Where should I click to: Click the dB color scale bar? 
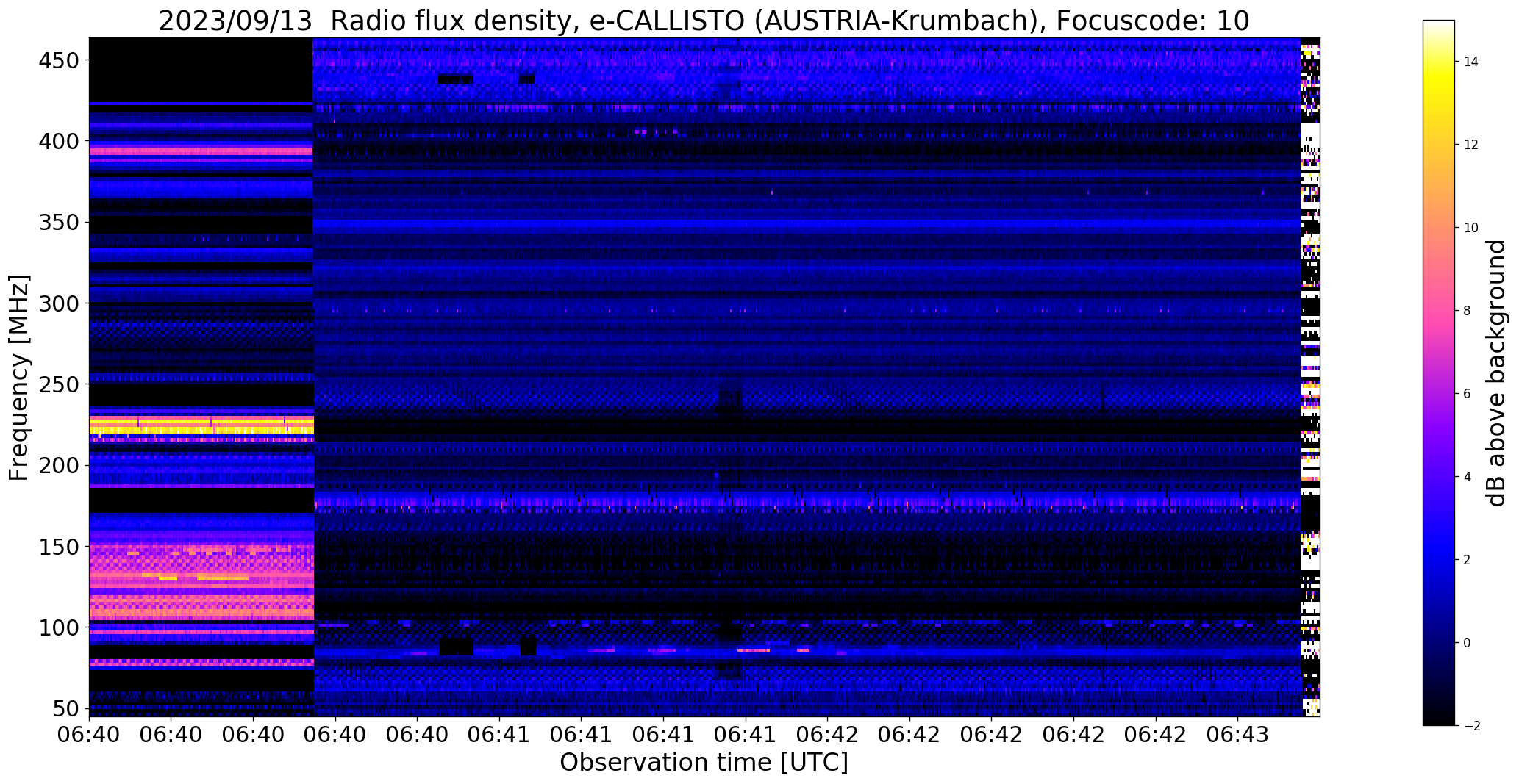pyautogui.click(x=1439, y=373)
